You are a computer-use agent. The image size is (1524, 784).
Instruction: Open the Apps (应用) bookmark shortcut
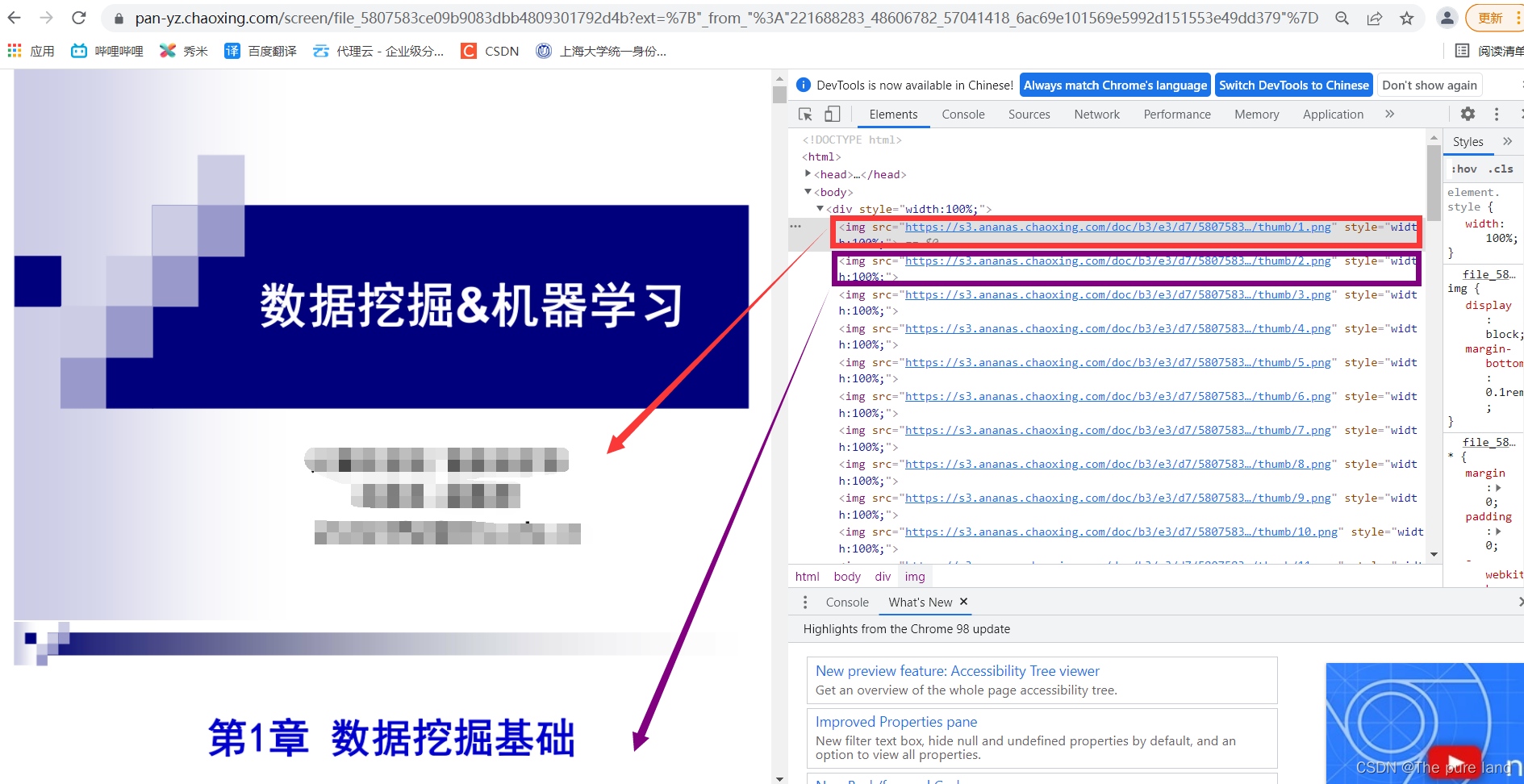31,51
